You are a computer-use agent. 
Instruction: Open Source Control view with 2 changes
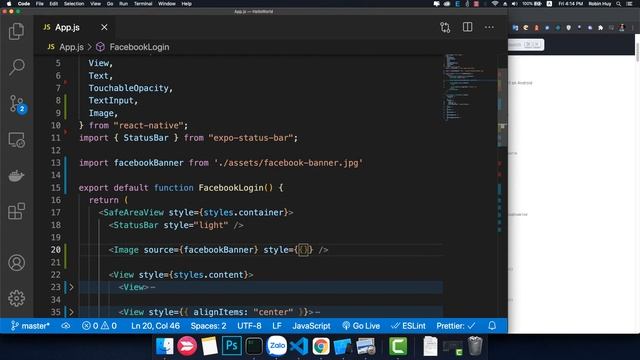17,104
